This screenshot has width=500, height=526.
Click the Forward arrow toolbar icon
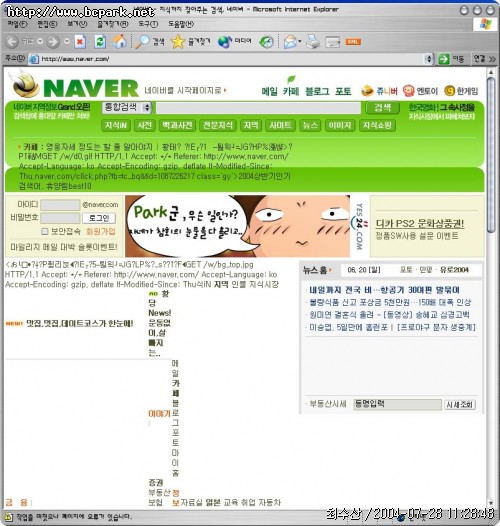pyautogui.click(x=52, y=42)
